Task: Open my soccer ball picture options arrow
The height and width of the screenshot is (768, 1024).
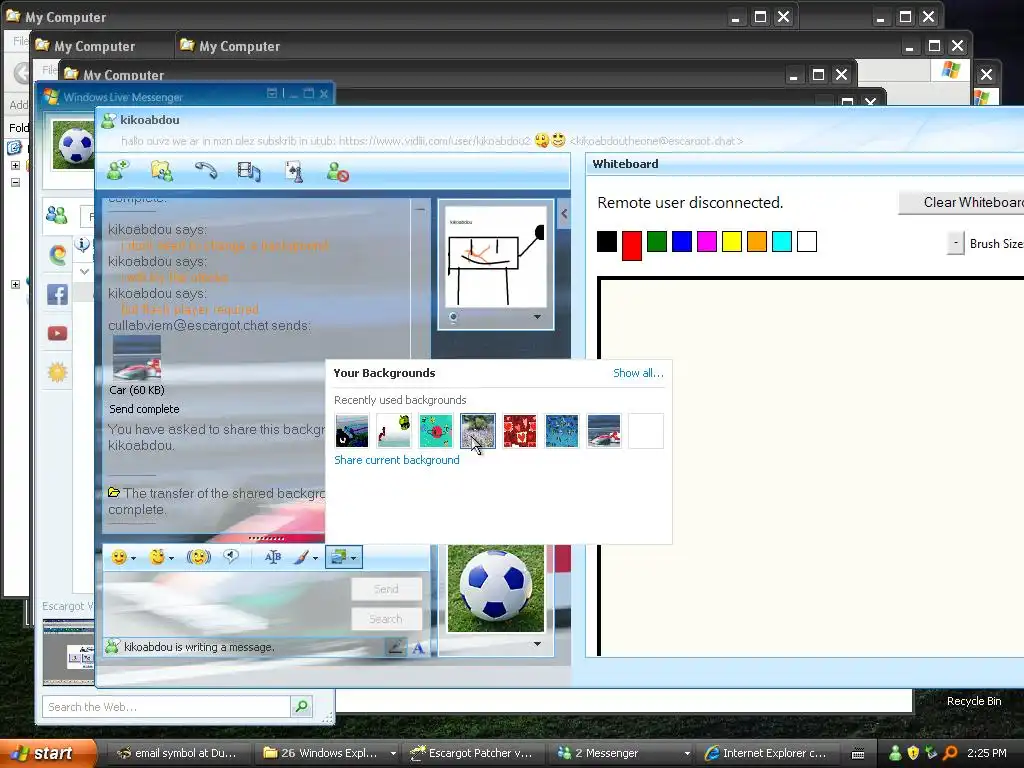Action: [537, 644]
